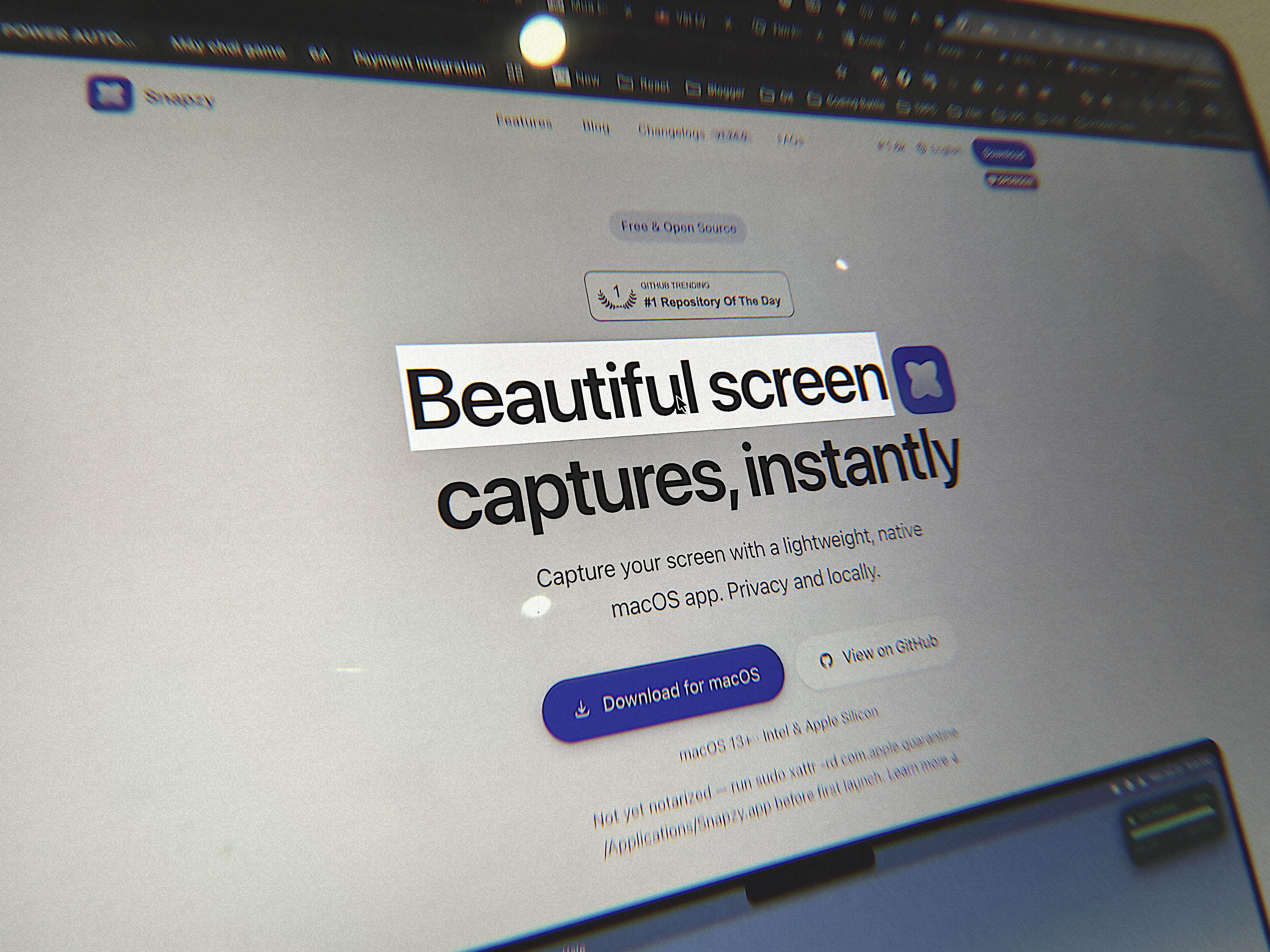The image size is (1270, 952).
Task: Click the download arrow icon in button
Action: (581, 709)
